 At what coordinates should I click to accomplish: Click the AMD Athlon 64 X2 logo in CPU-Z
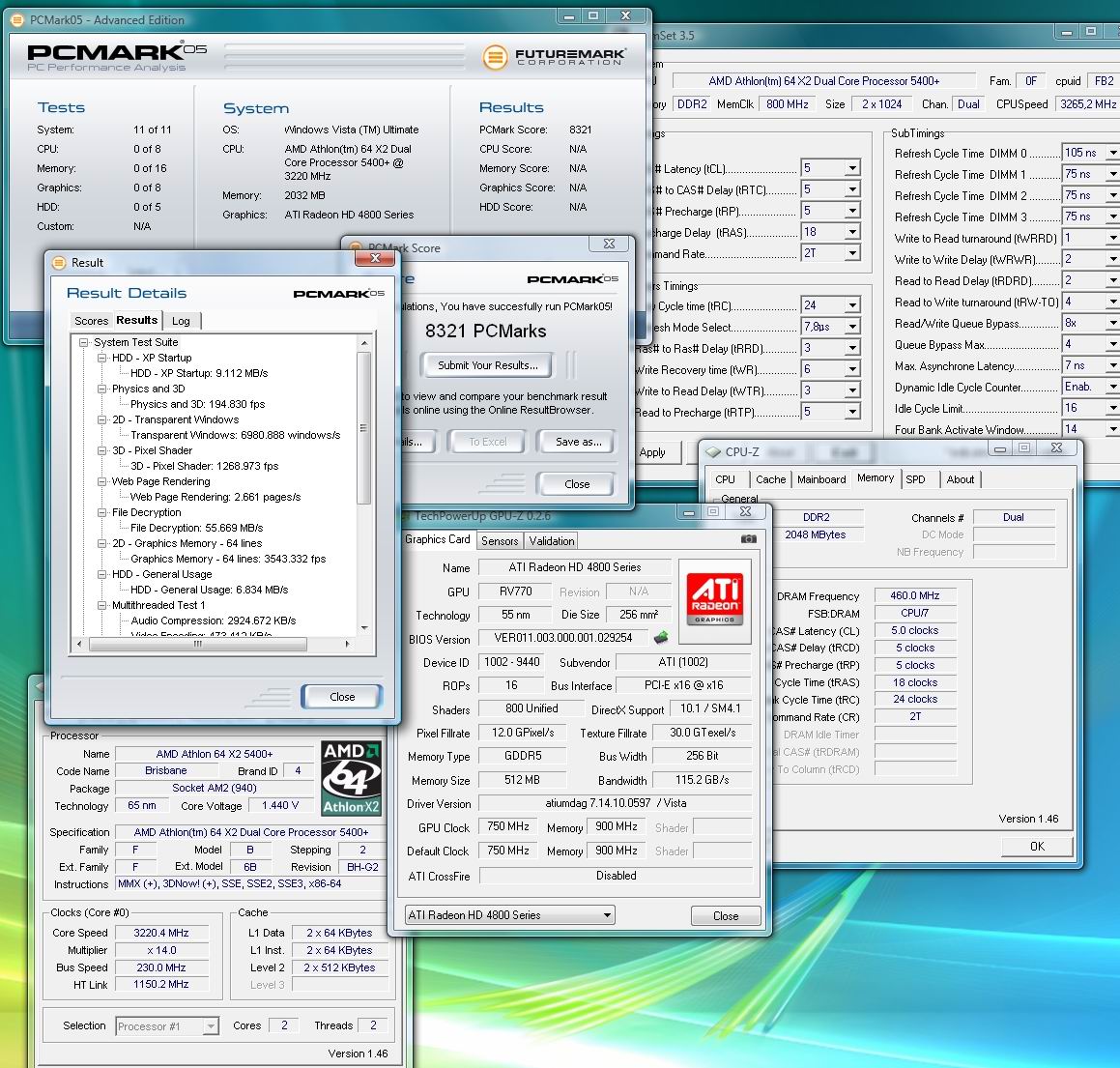352,779
